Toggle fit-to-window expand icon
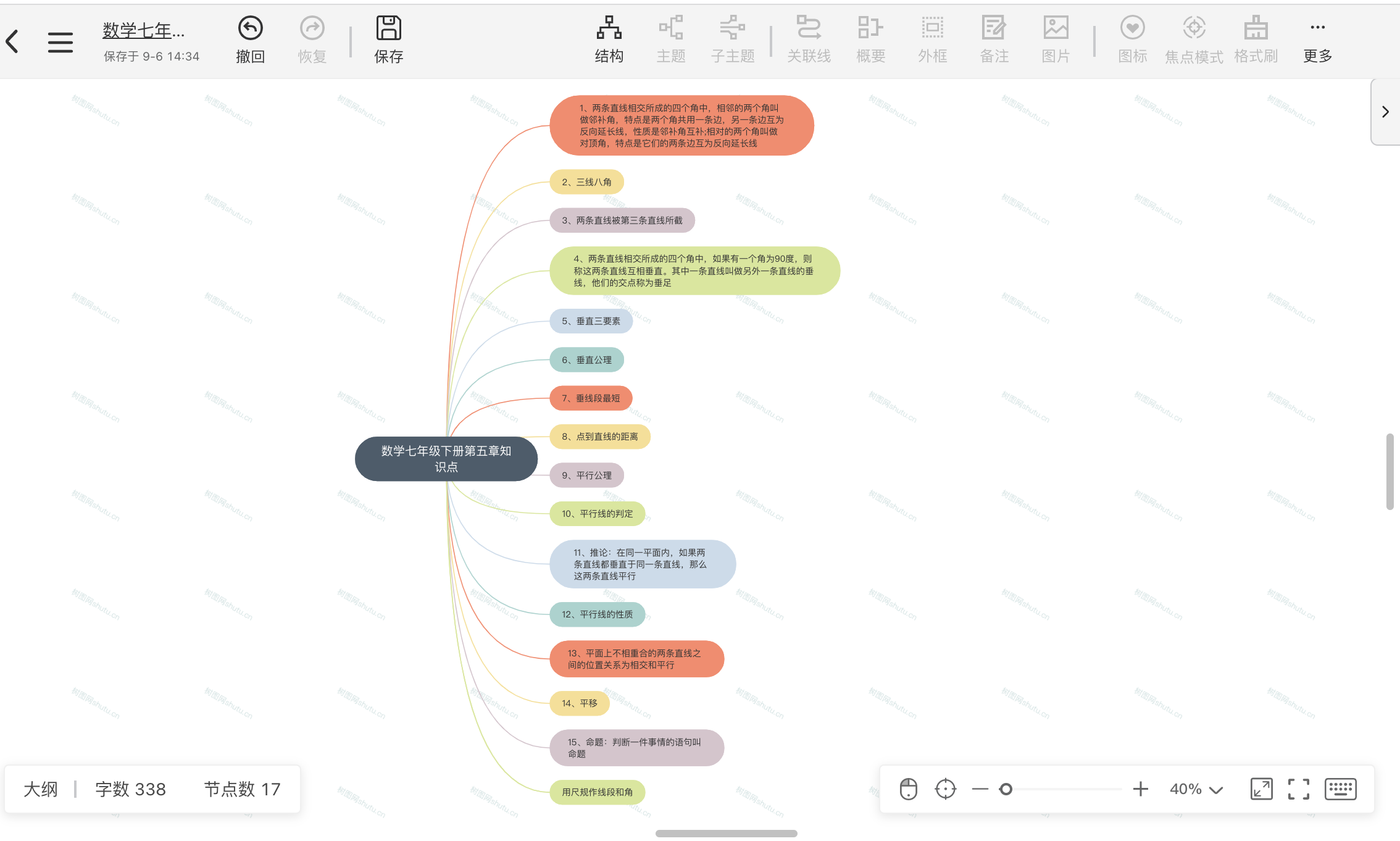Viewport: 1400px width, 841px height. pyautogui.click(x=1261, y=789)
